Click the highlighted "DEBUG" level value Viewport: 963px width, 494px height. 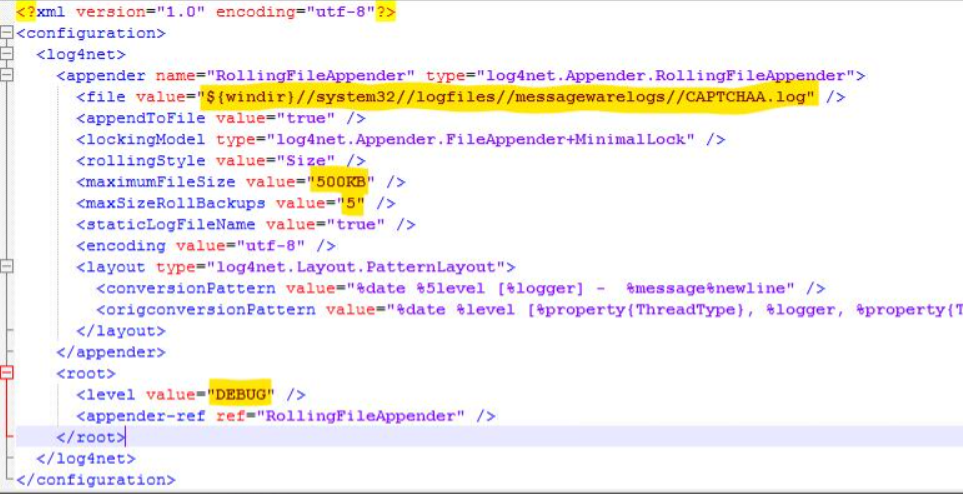point(241,394)
